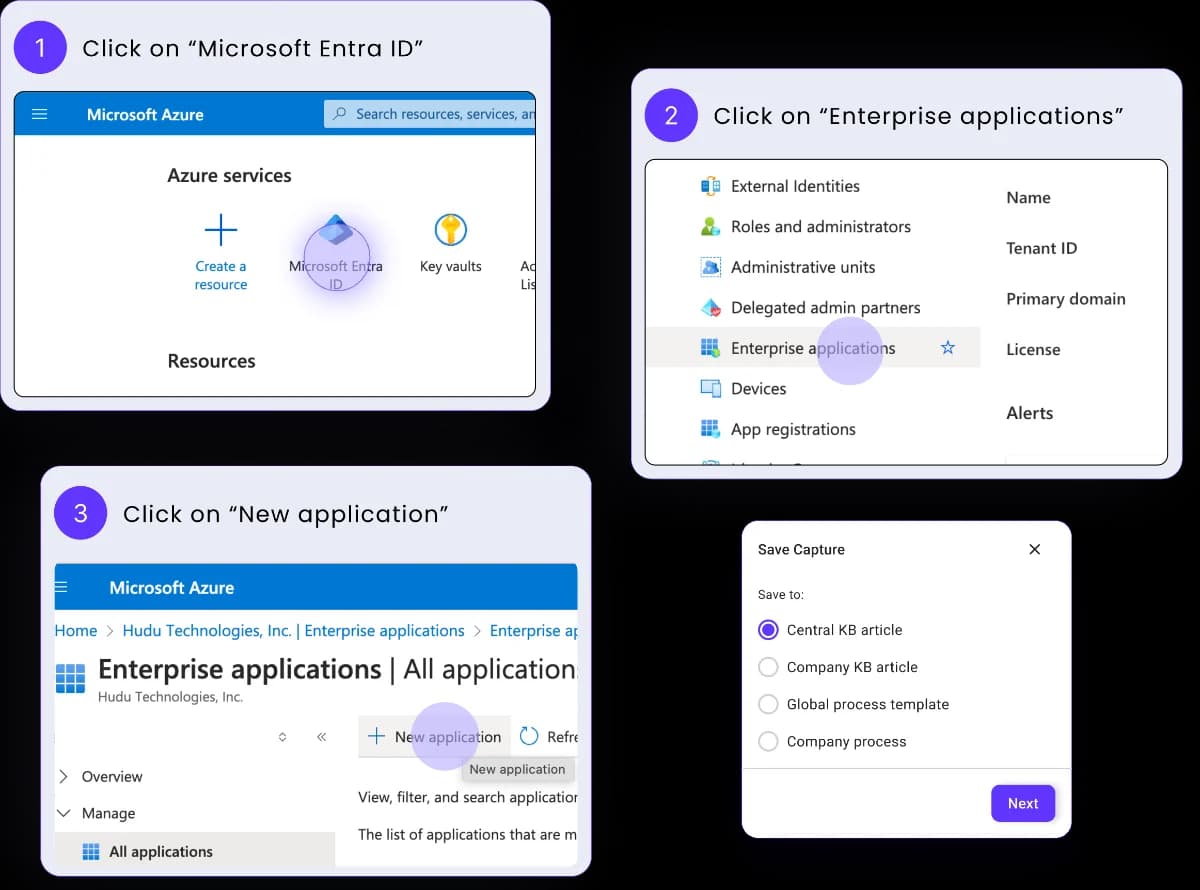Select the Enterprise applications grid icon in step 2

(711, 348)
